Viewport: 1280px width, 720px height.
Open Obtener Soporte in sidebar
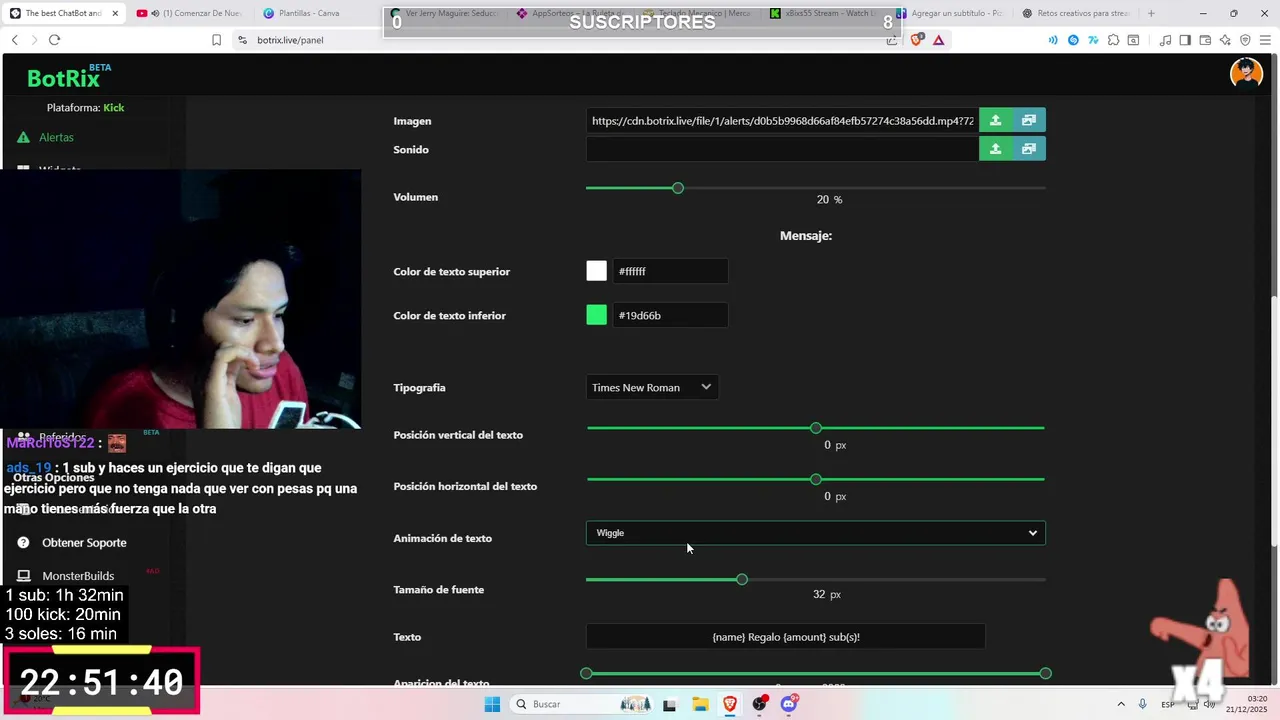click(x=85, y=542)
